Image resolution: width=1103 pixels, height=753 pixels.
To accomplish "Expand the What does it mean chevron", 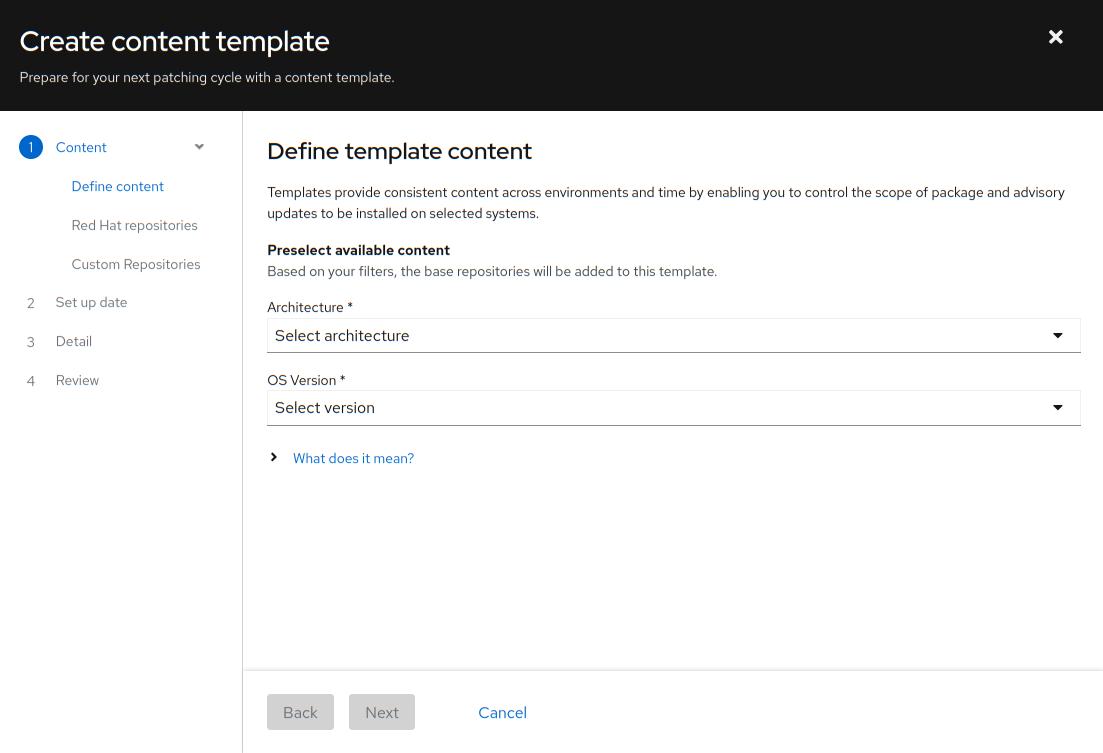I will click(x=274, y=458).
